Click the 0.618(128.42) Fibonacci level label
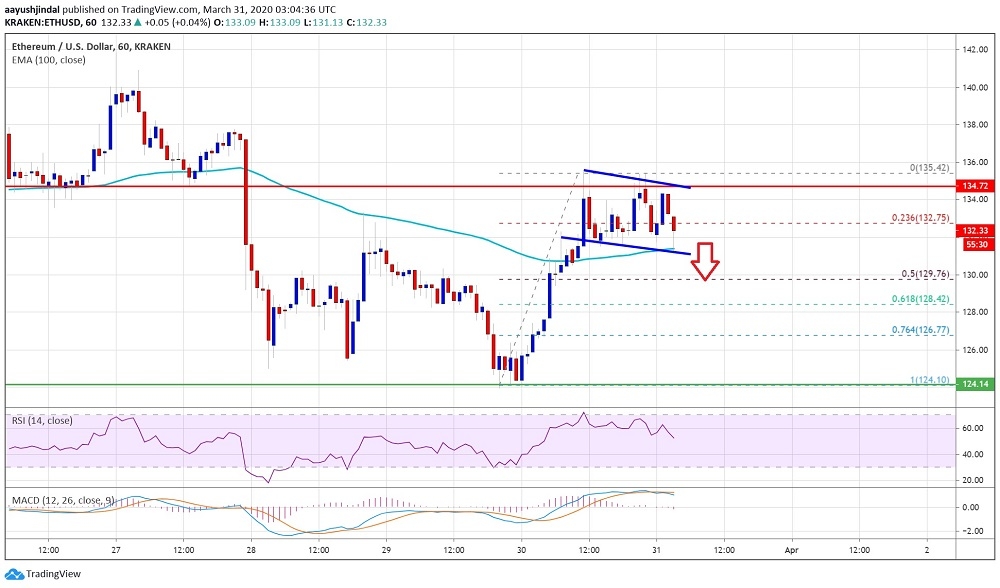This screenshot has height=588, width=1000. (920, 298)
